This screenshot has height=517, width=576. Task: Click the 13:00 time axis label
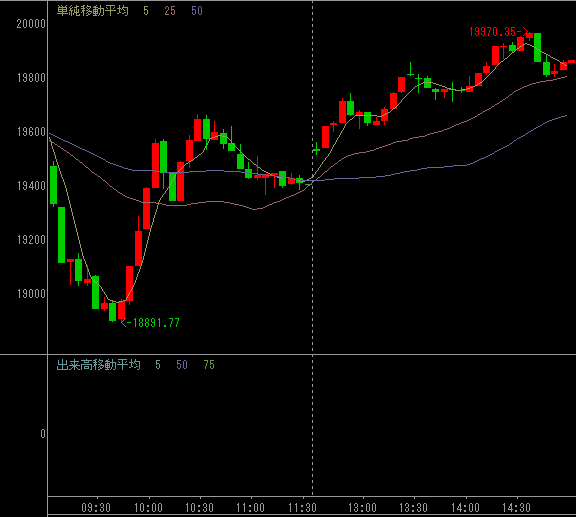[362, 508]
